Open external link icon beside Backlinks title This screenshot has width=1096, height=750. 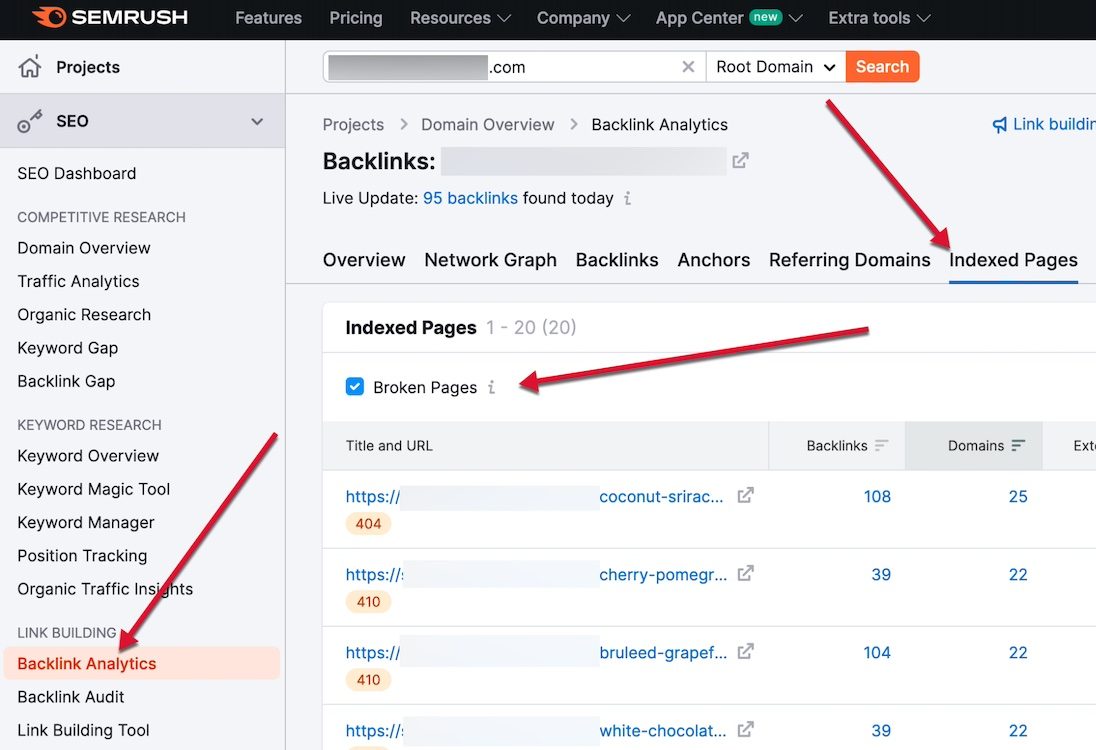pyautogui.click(x=740, y=160)
